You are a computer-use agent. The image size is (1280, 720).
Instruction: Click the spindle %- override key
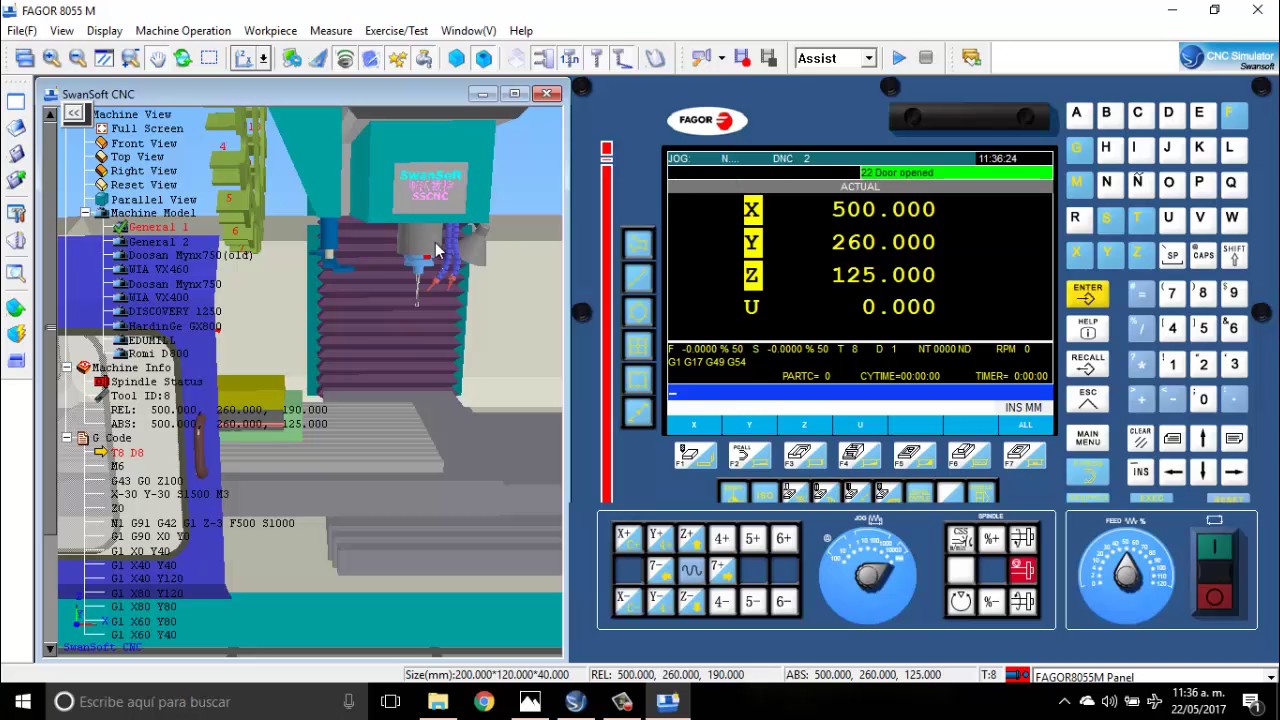(991, 601)
